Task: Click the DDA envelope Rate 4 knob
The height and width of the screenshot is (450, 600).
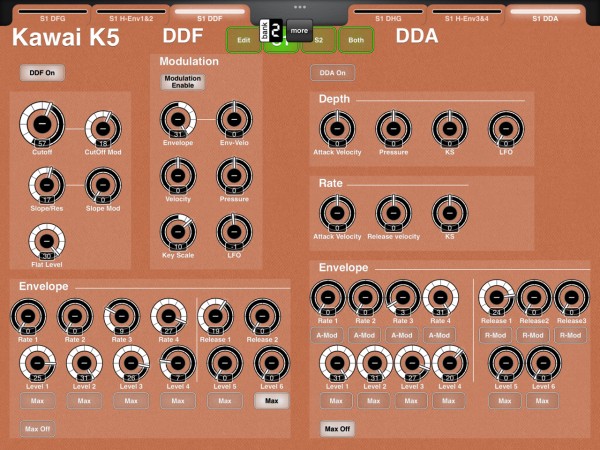Action: tap(440, 298)
